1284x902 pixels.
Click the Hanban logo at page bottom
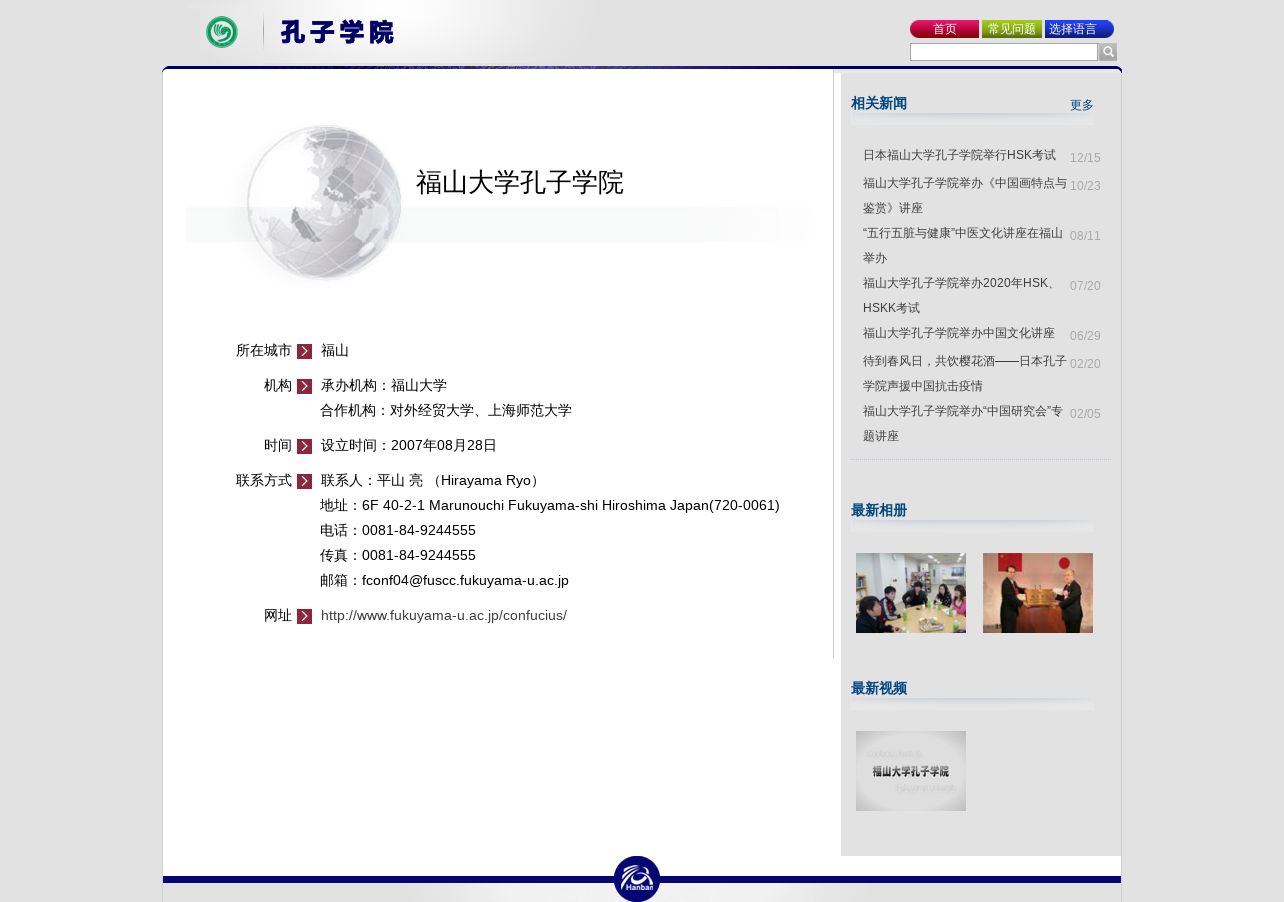pyautogui.click(x=637, y=879)
